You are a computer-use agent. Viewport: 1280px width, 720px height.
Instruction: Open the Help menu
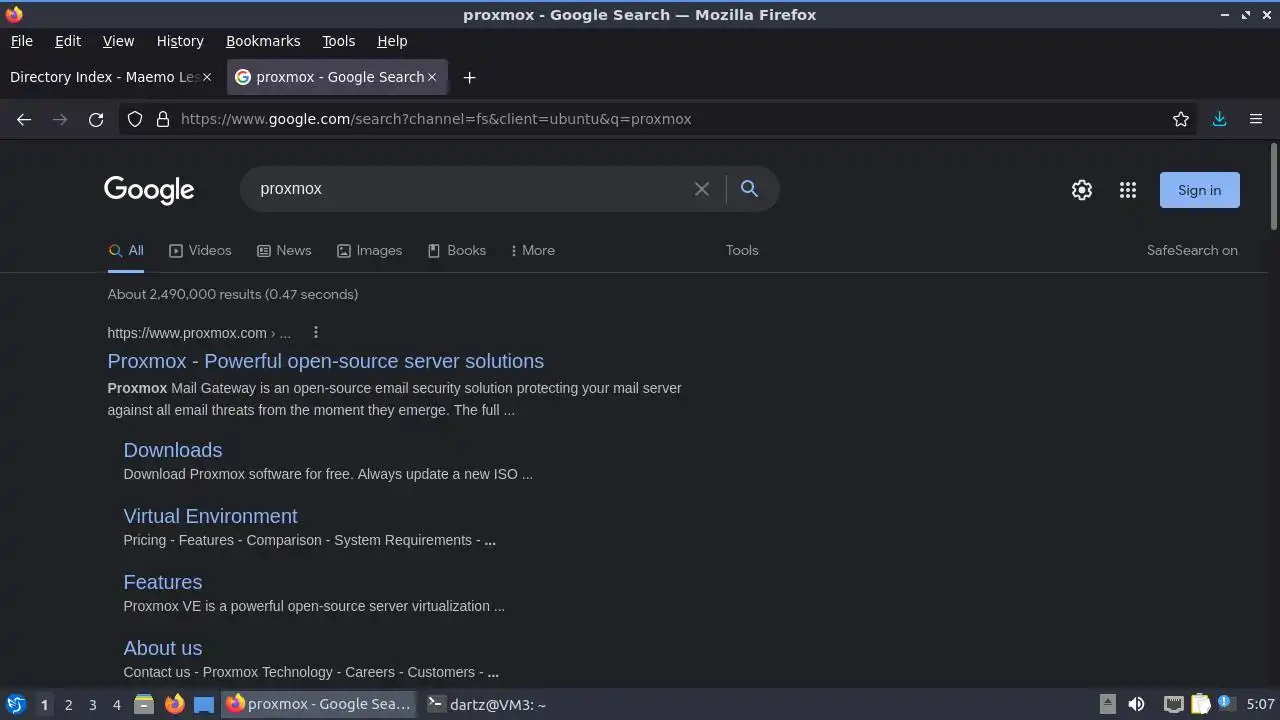click(392, 41)
